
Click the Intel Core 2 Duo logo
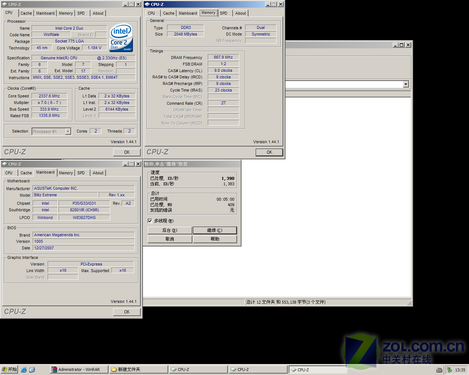tap(122, 37)
